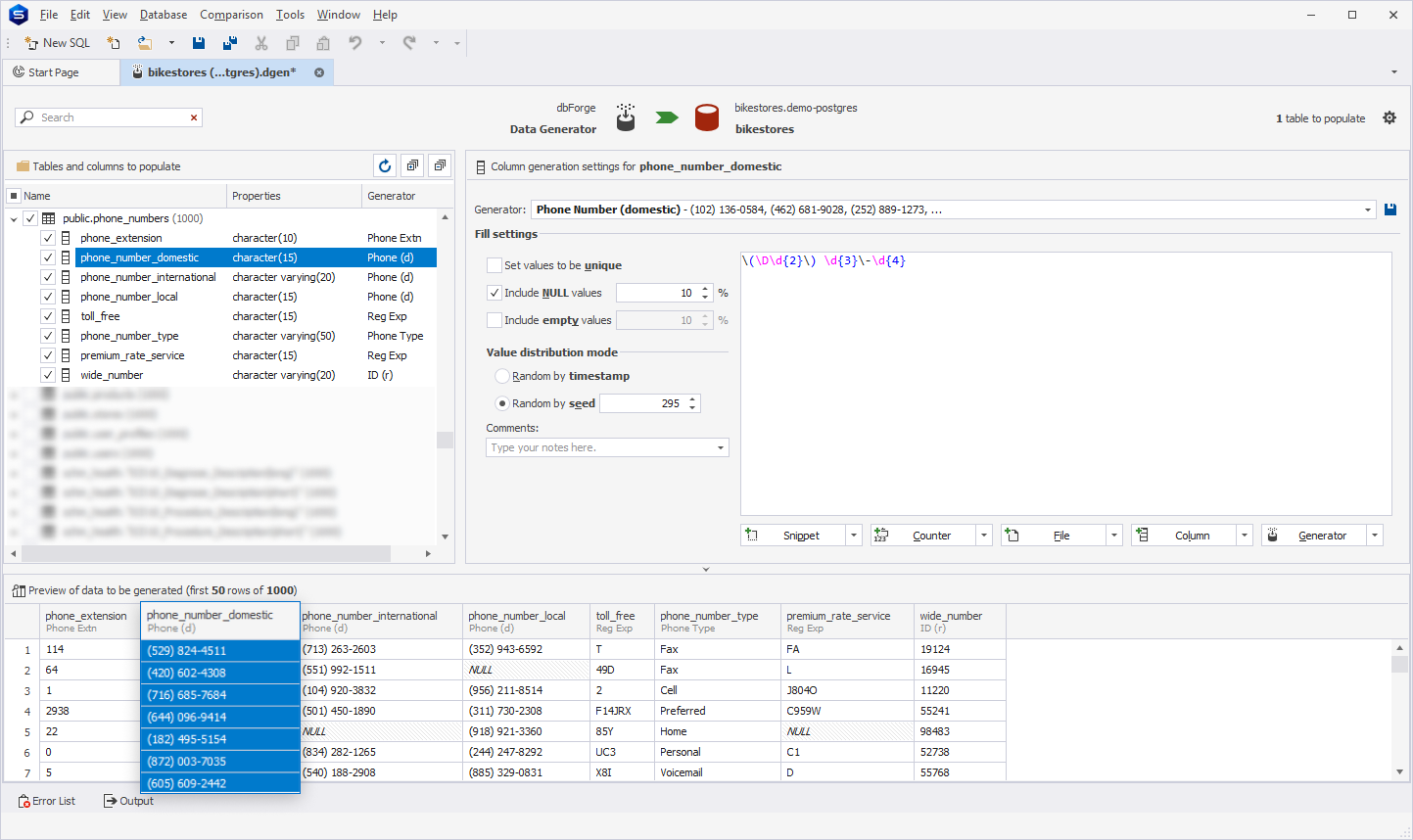Toggle checkbox for public.phone_numbers table
Image resolution: width=1413 pixels, height=840 pixels.
click(x=30, y=218)
